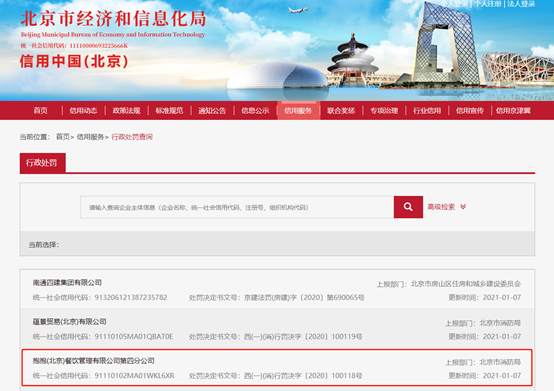This screenshot has height=391, width=554.
Task: Click credit code 91110102MA01WKL6XR
Action: (x=135, y=376)
